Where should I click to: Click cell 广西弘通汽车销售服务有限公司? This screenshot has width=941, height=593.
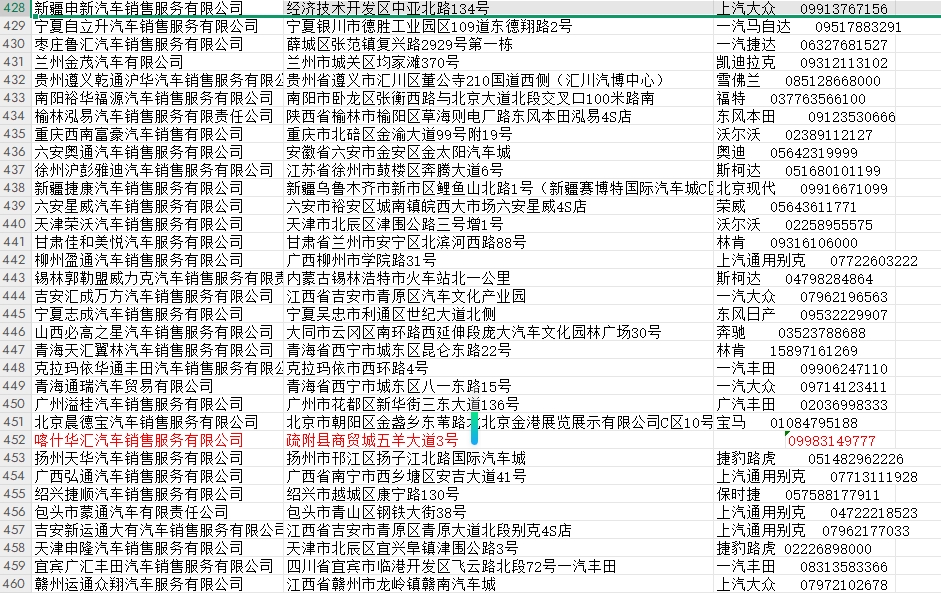click(x=139, y=477)
